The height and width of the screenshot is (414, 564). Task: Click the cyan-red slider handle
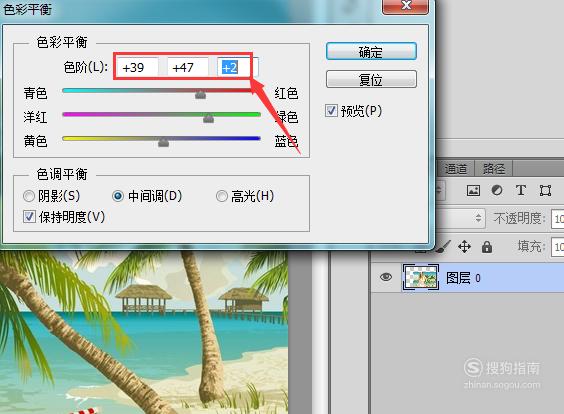pyautogui.click(x=200, y=94)
